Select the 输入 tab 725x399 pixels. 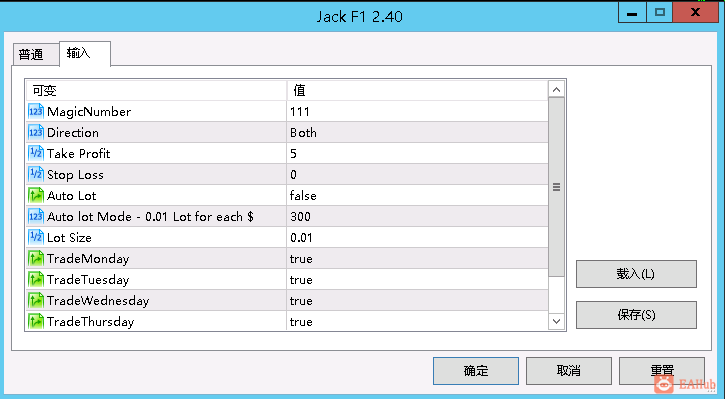tap(85, 54)
